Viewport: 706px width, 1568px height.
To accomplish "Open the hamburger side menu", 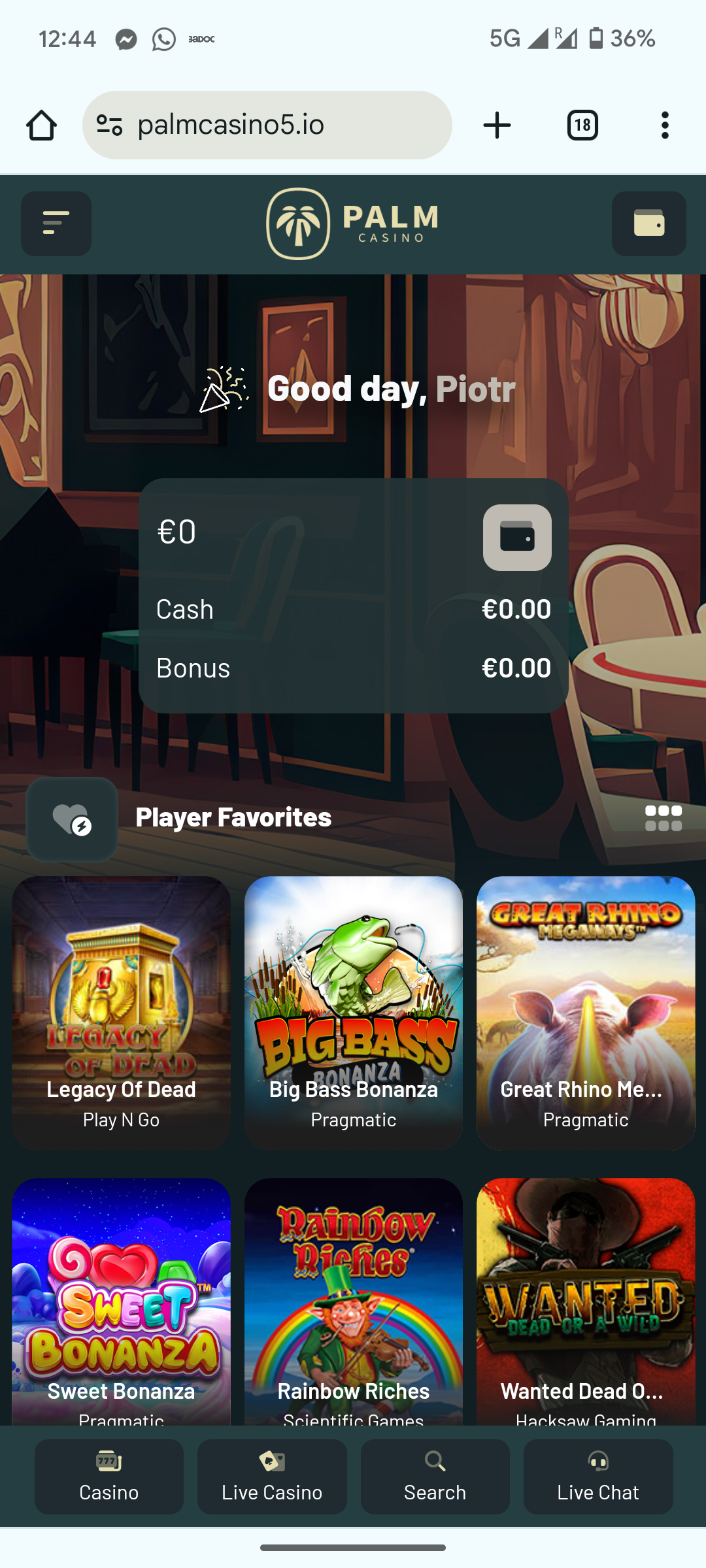I will point(56,223).
